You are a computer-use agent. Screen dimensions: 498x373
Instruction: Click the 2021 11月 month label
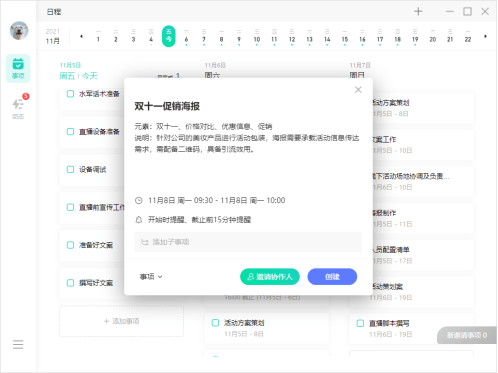pos(53,36)
